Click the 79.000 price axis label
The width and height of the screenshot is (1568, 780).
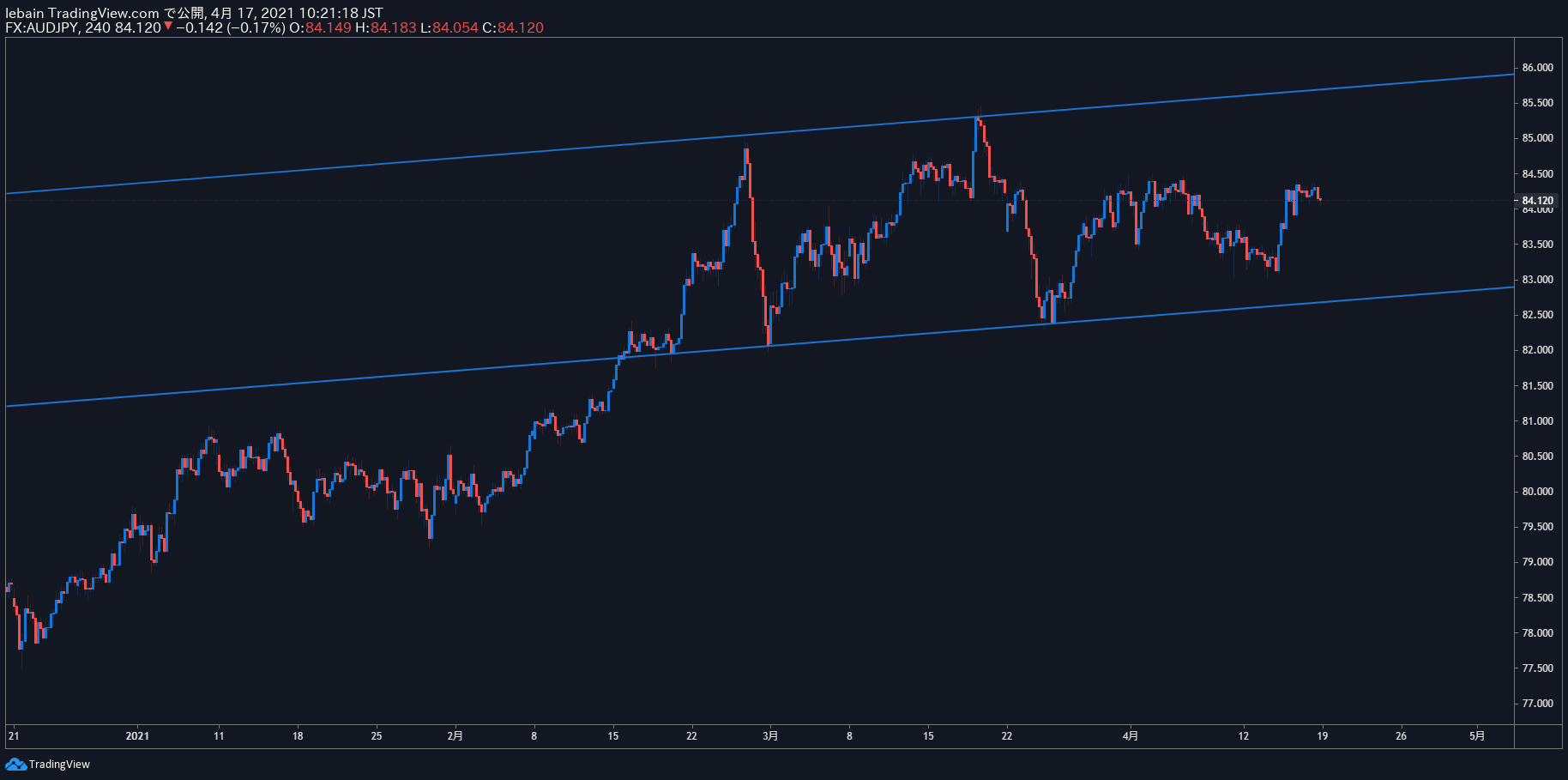(x=1537, y=562)
